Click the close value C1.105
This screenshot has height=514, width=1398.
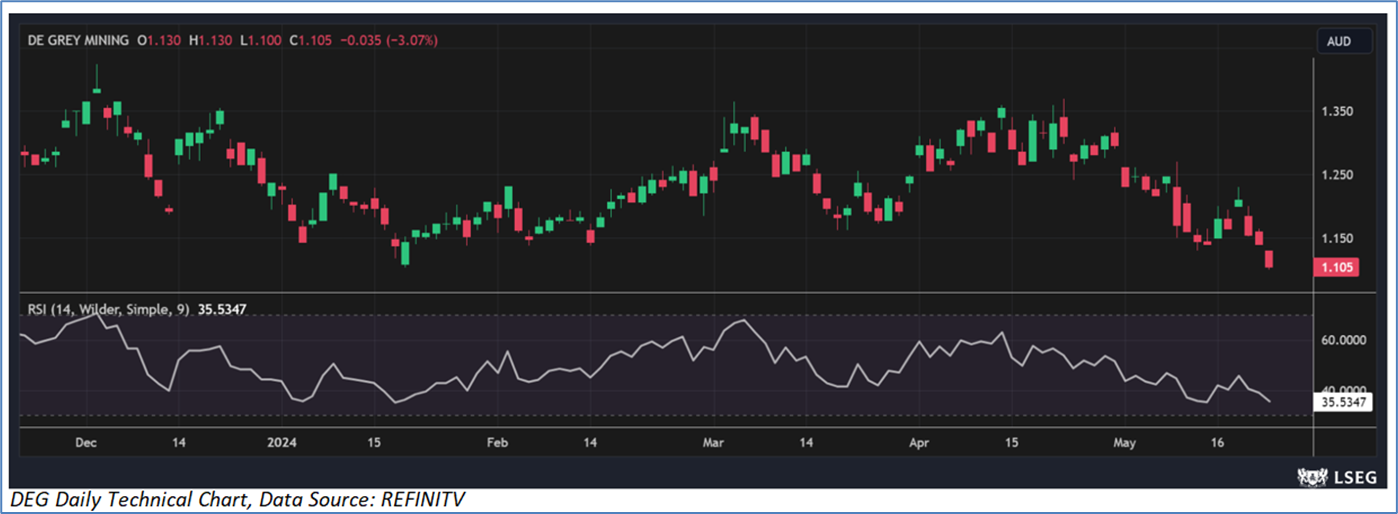click(x=311, y=40)
